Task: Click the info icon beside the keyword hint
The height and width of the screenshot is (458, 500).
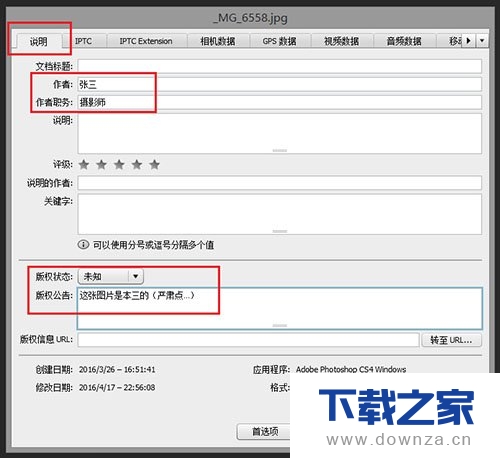Action: pos(83,245)
